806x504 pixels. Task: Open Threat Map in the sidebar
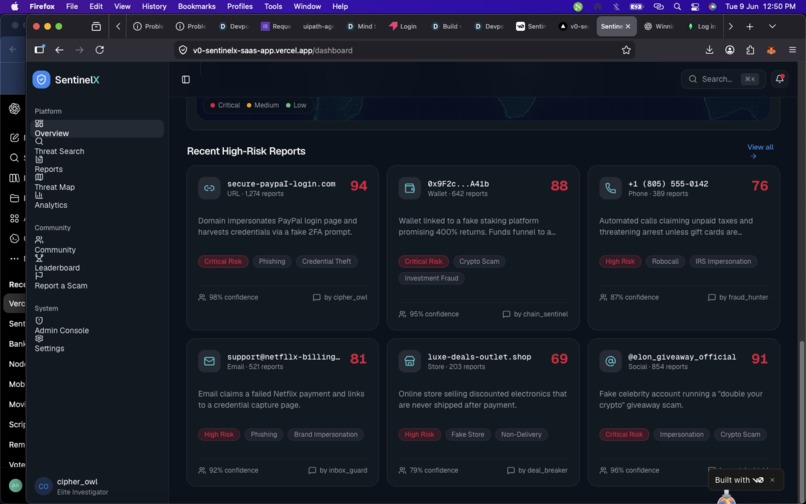pos(96,183)
